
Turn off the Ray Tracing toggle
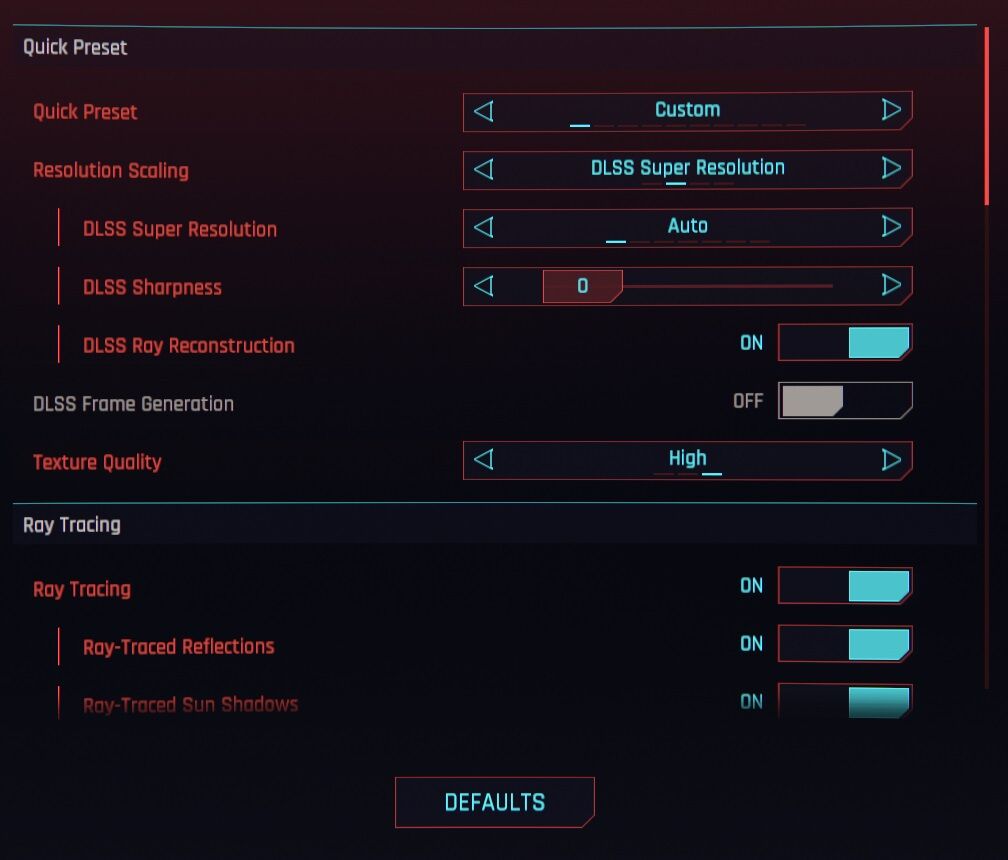(845, 586)
